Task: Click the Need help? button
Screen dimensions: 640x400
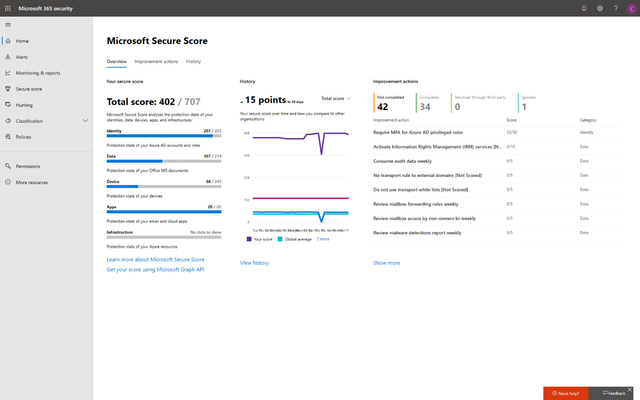Action: click(x=566, y=393)
